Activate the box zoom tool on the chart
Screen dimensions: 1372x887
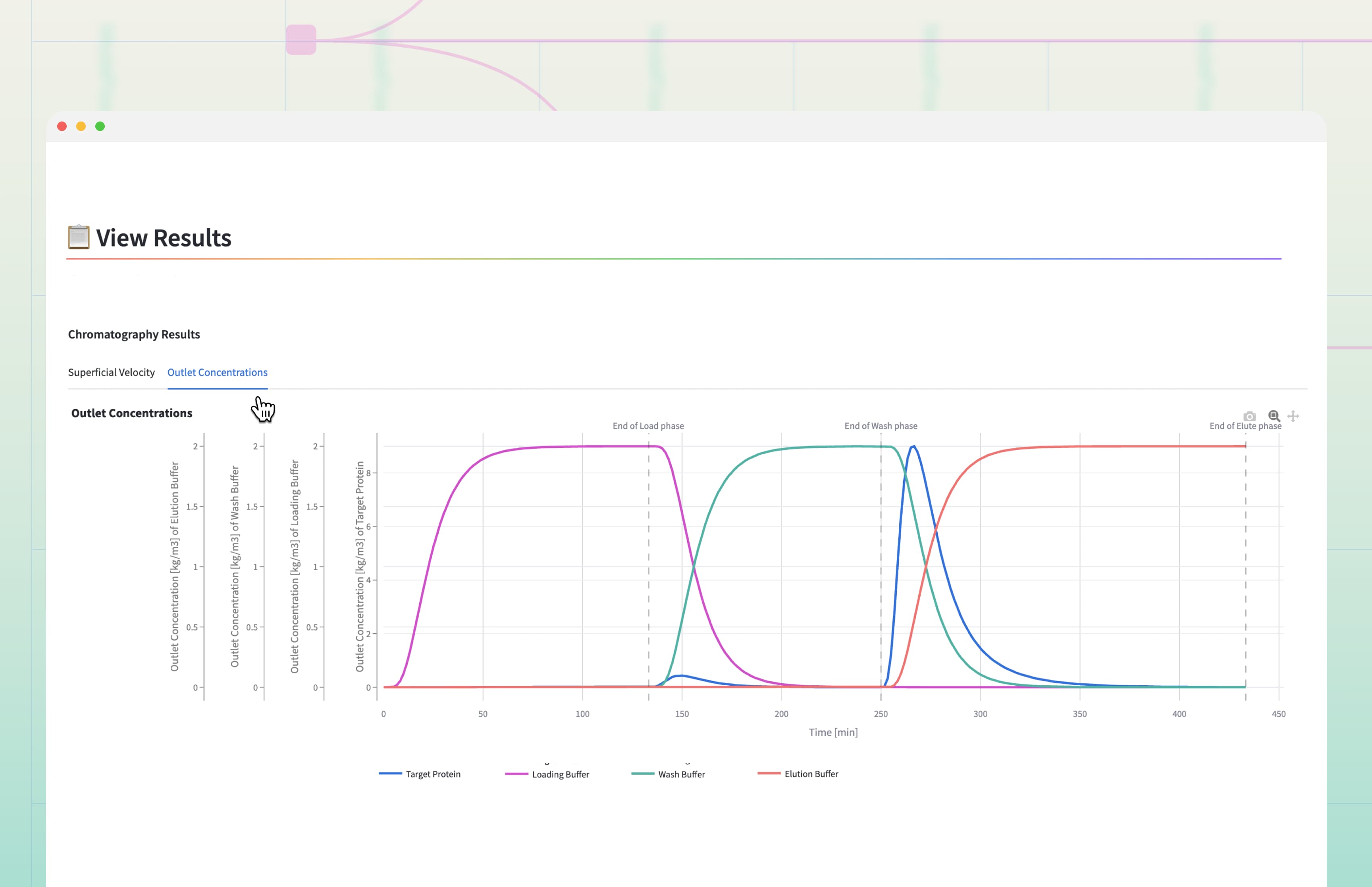click(x=1274, y=416)
